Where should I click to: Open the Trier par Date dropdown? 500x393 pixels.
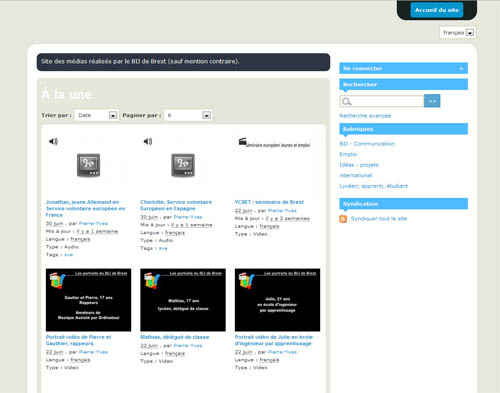coord(97,115)
